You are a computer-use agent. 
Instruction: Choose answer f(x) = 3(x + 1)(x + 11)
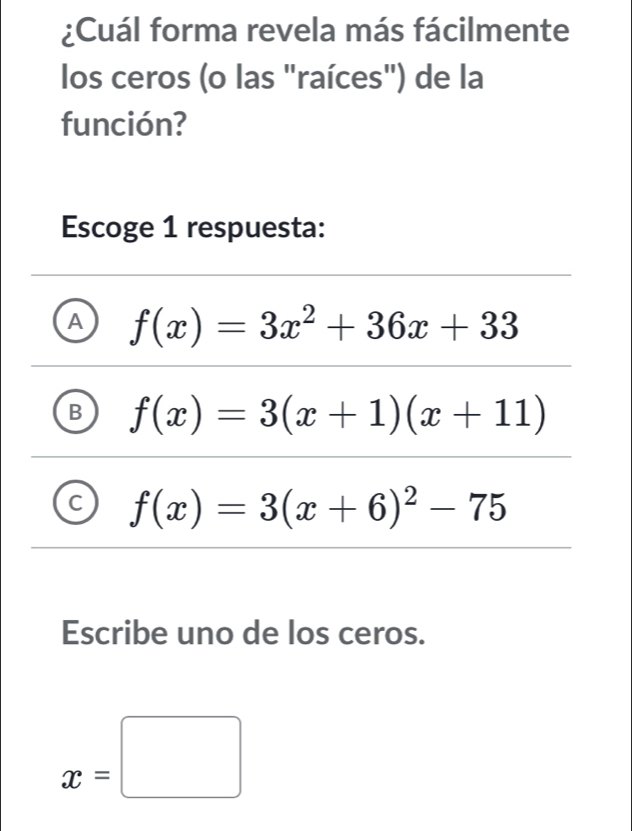340,413
